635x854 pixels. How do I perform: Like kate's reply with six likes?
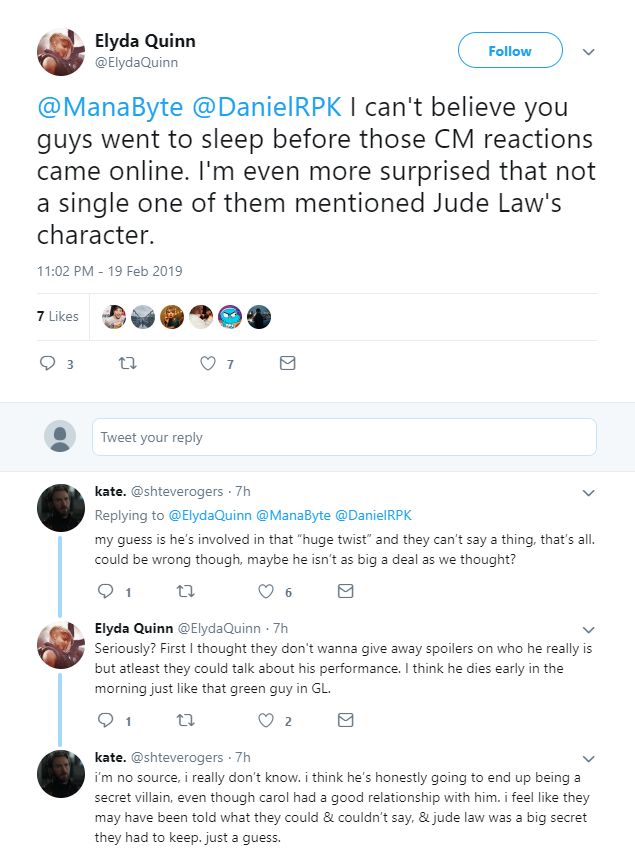[x=266, y=591]
